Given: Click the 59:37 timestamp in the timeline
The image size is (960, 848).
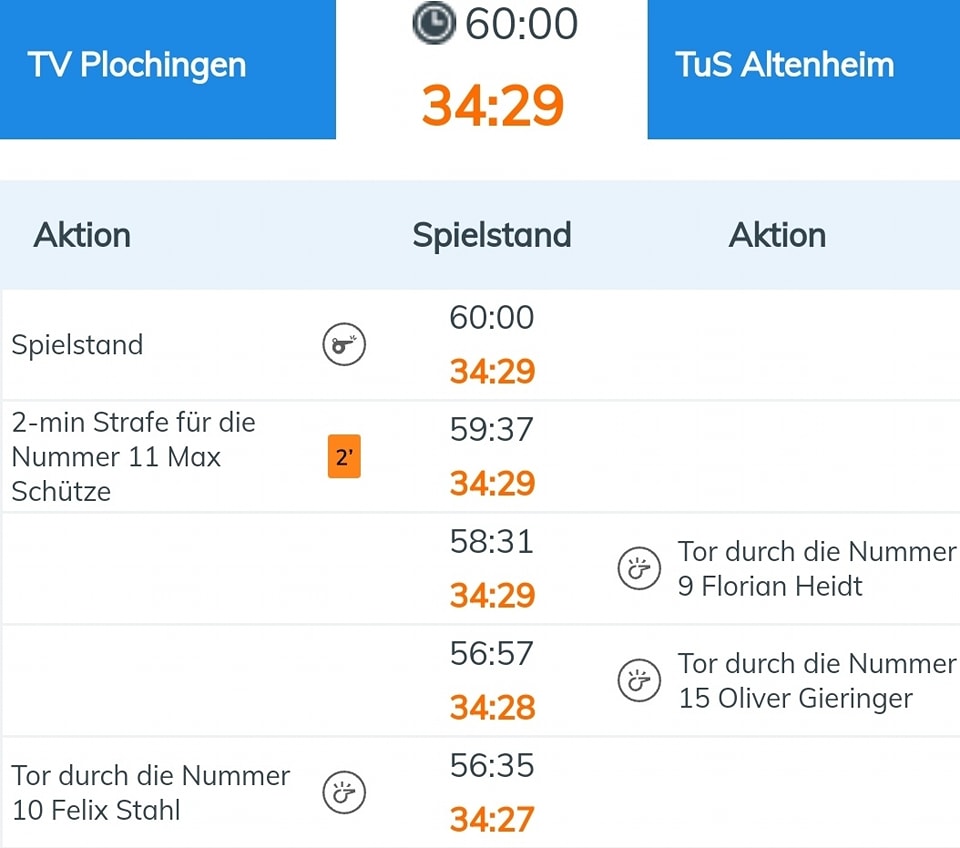Looking at the screenshot, I should [492, 430].
